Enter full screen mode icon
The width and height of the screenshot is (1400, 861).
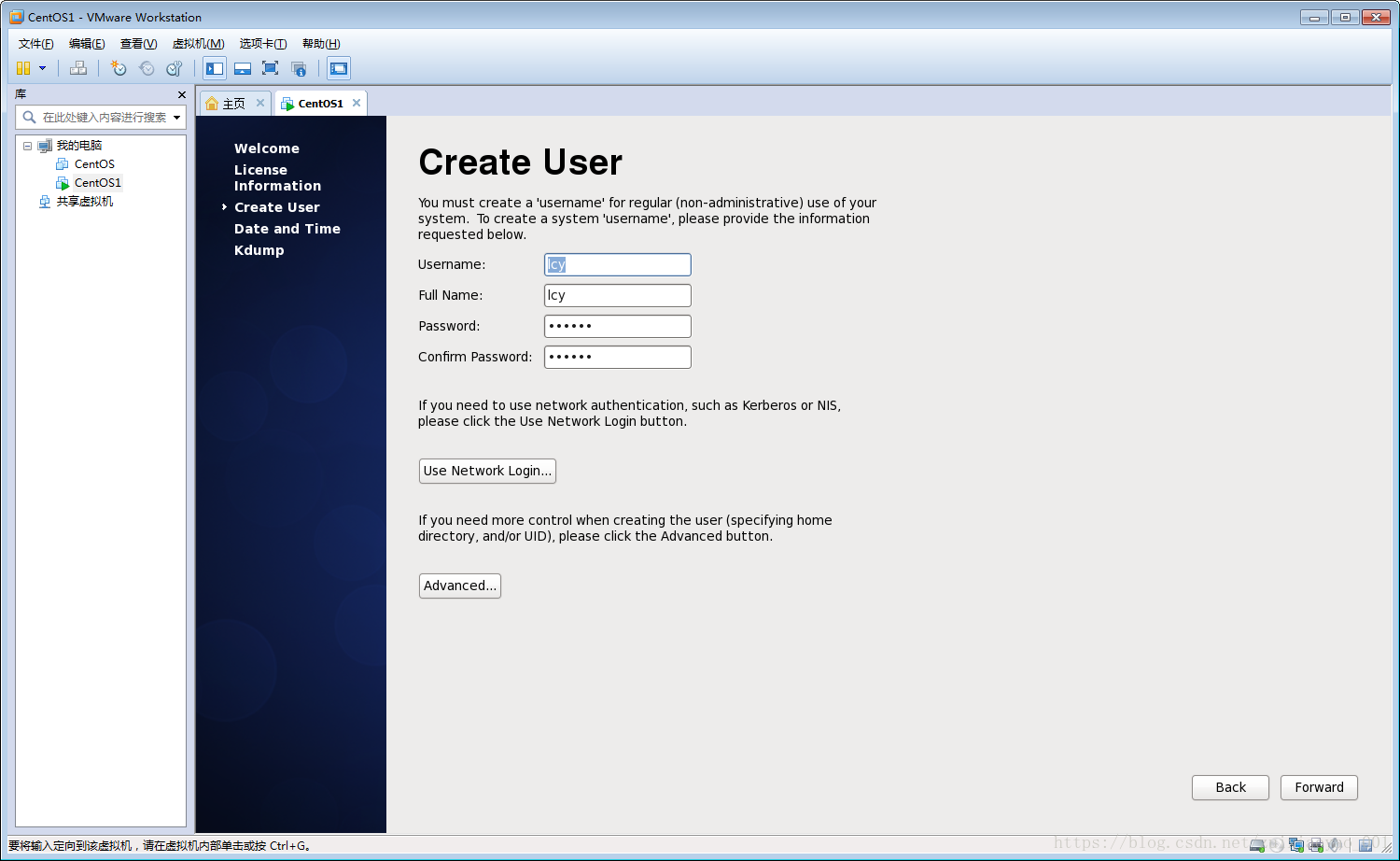[271, 68]
